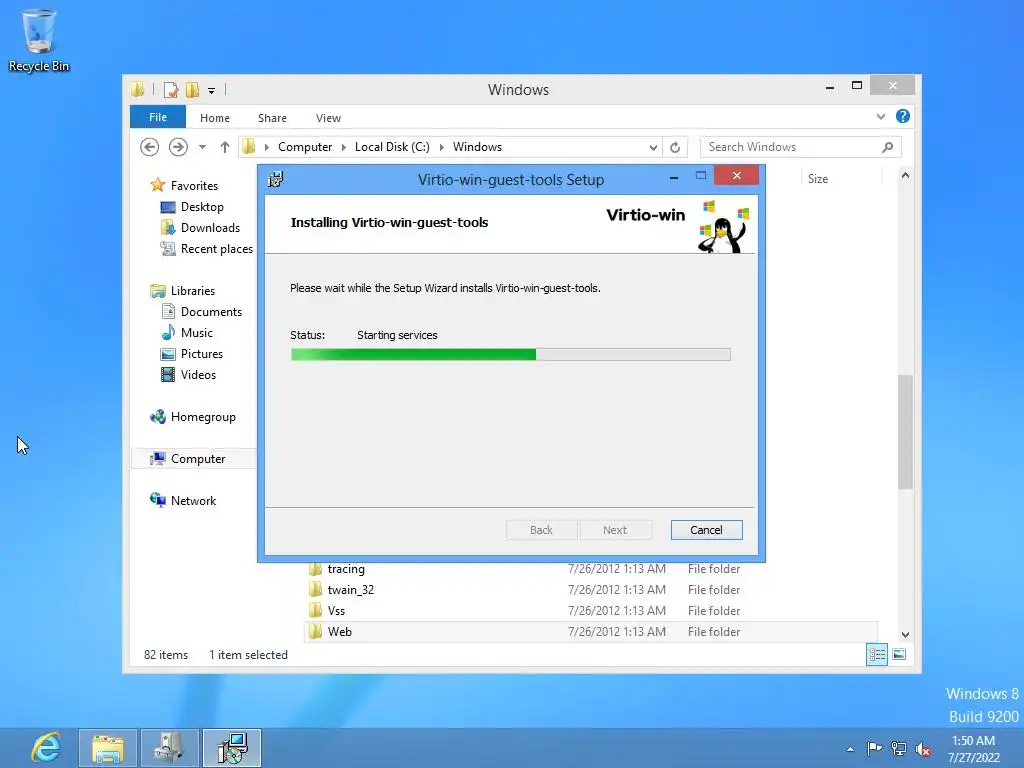Click the disabled Back button
The width and height of the screenshot is (1024, 768).
tap(541, 530)
